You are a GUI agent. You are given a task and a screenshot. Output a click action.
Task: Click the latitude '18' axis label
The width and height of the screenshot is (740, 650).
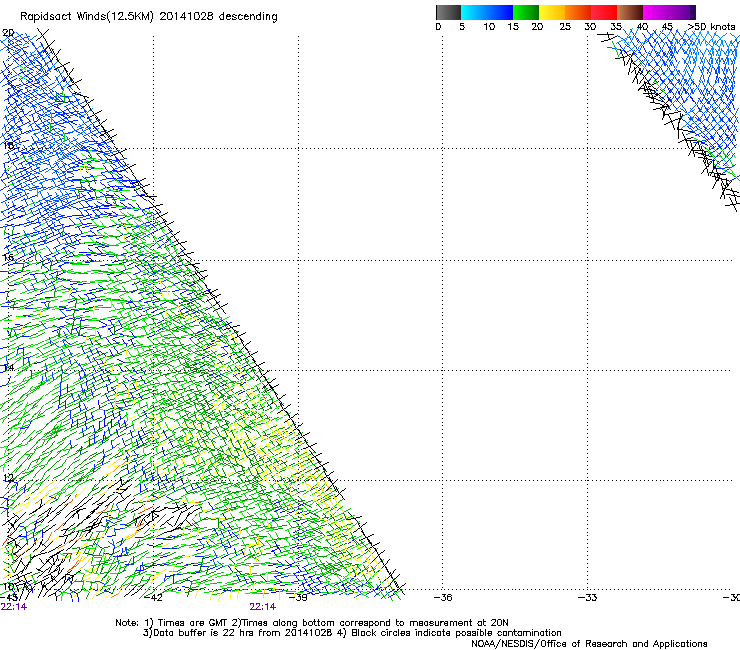point(8,145)
